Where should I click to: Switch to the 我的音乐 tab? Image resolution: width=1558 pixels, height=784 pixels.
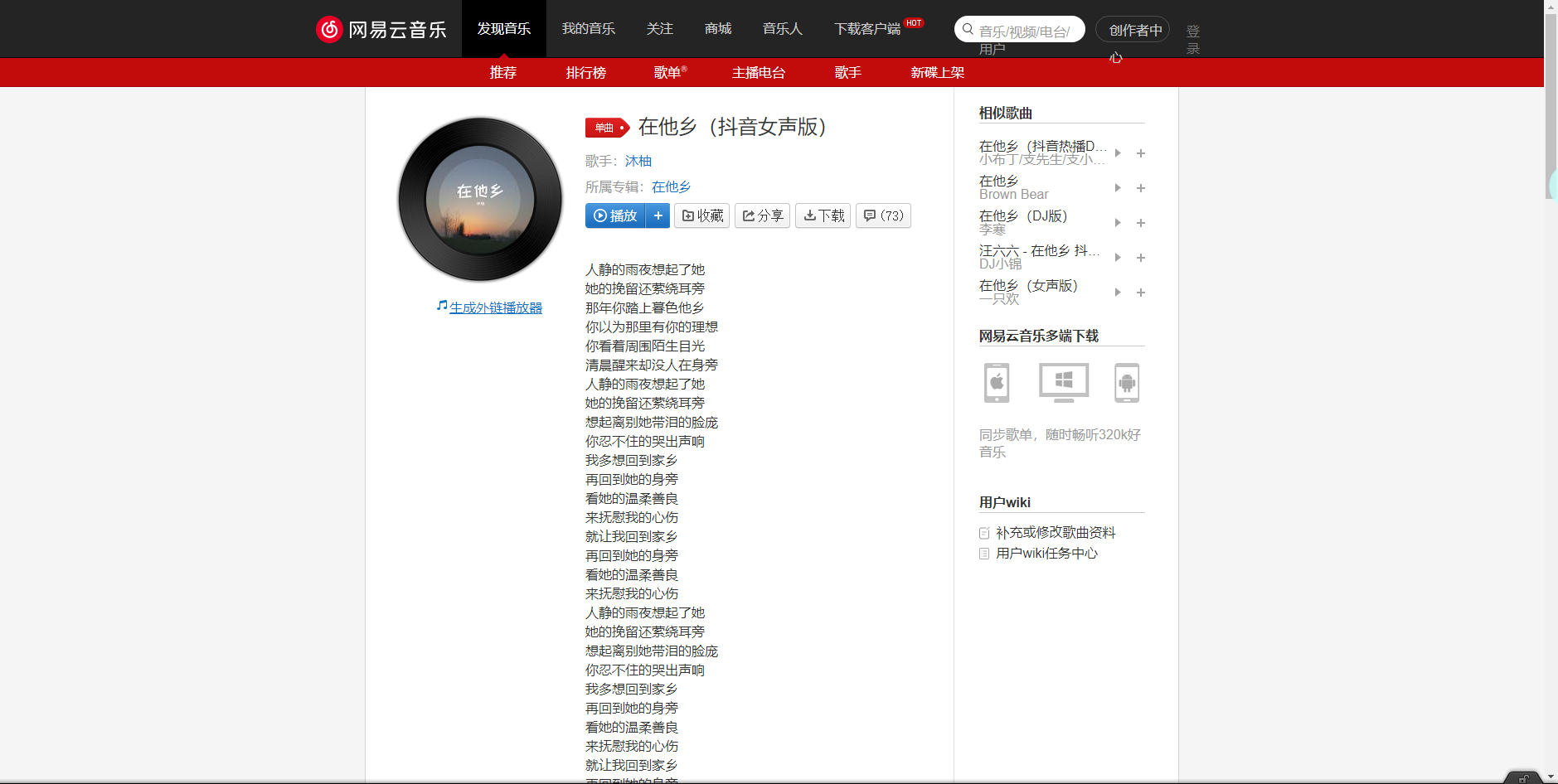(589, 28)
